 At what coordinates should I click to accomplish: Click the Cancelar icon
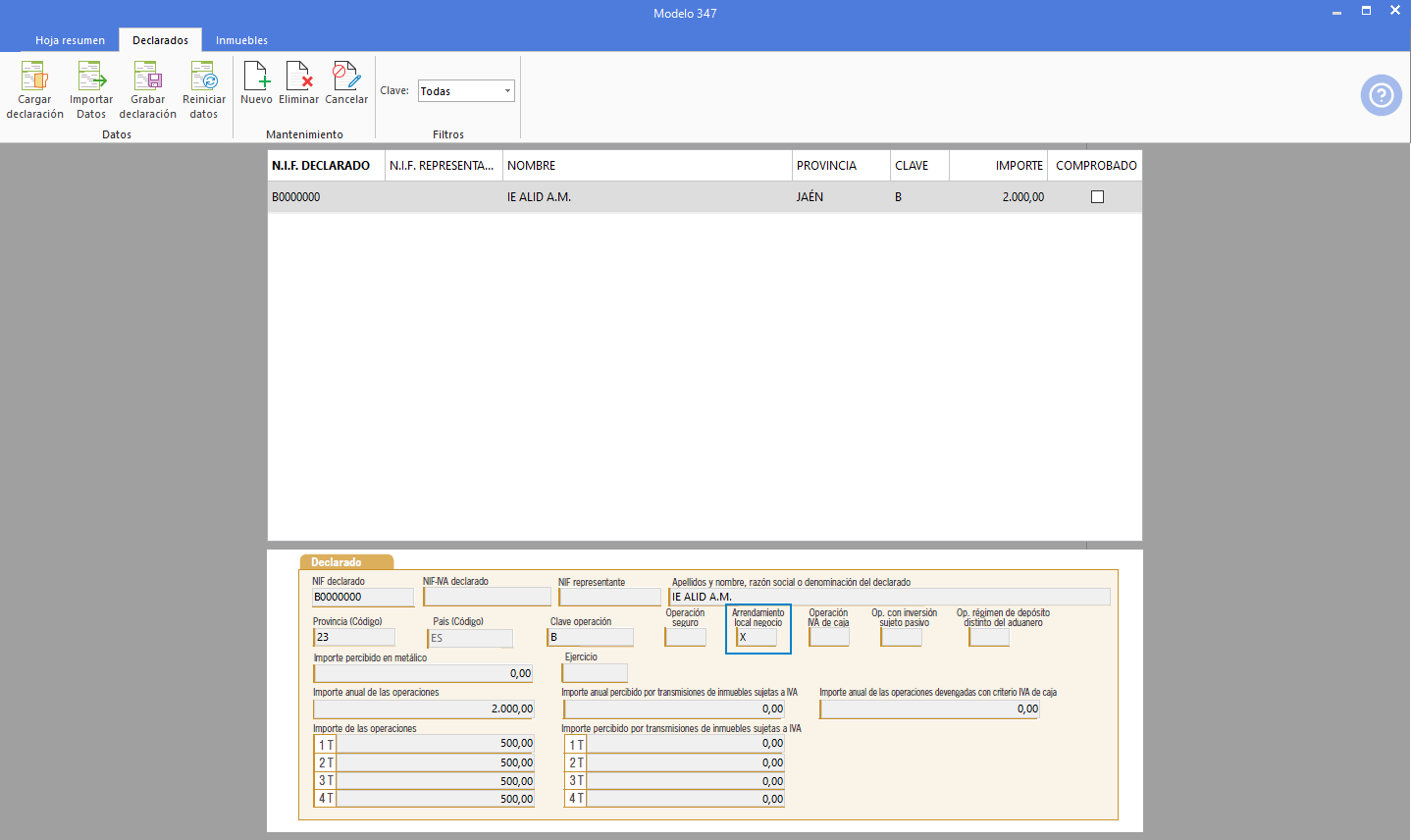(x=346, y=76)
